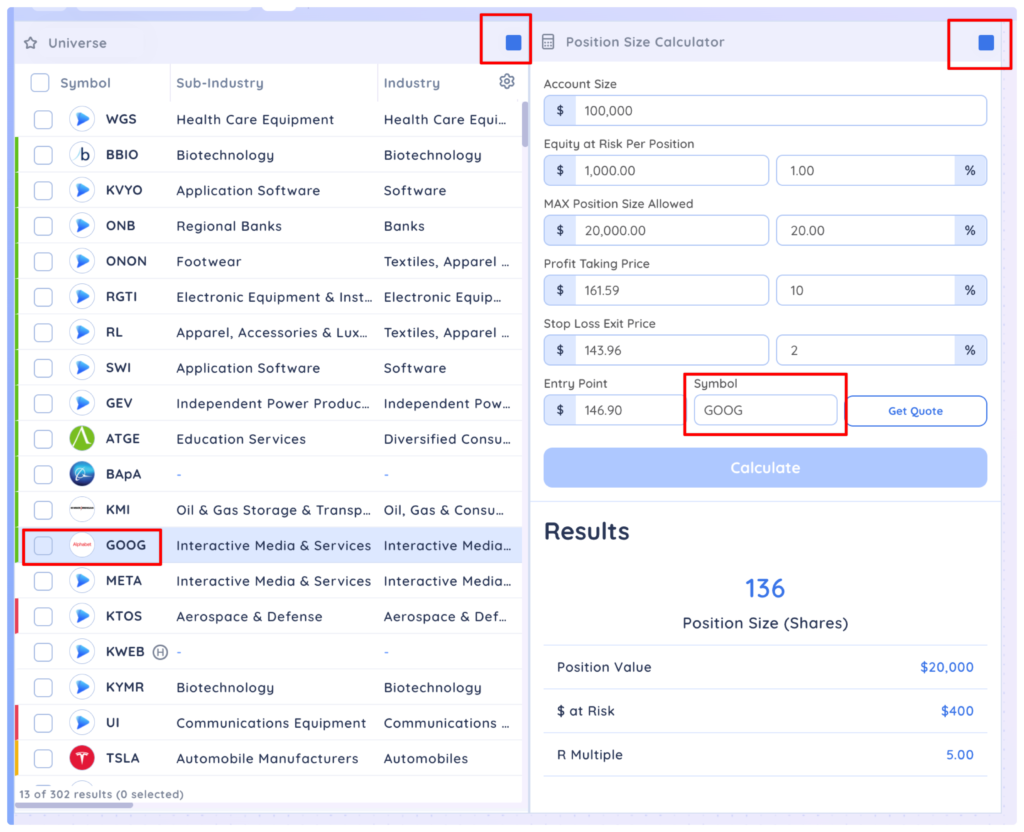Click the Stop Loss Exit Price dollar field
Image resolution: width=1024 pixels, height=832 pixels.
656,350
